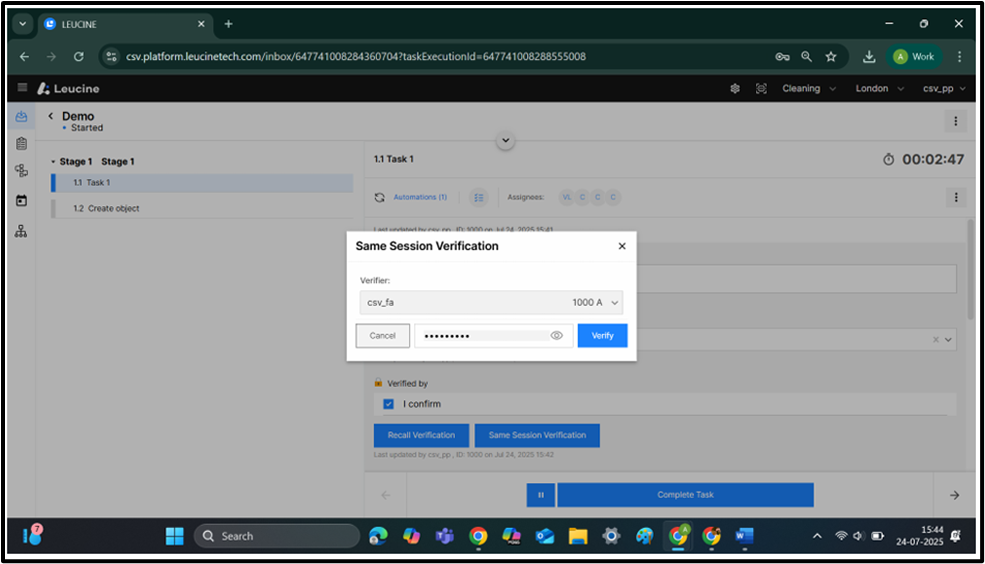Open the settings gear in Leucine header
985x564 pixels.
coord(735,88)
